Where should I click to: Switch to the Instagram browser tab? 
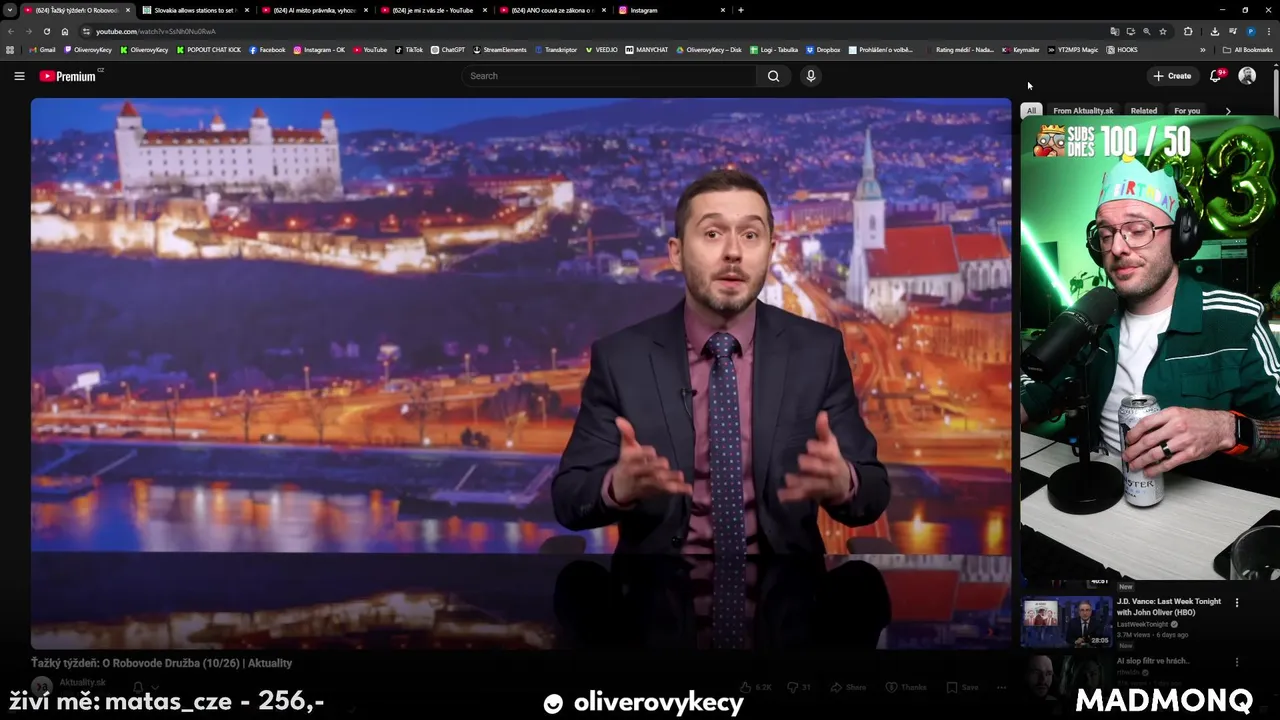[671, 10]
